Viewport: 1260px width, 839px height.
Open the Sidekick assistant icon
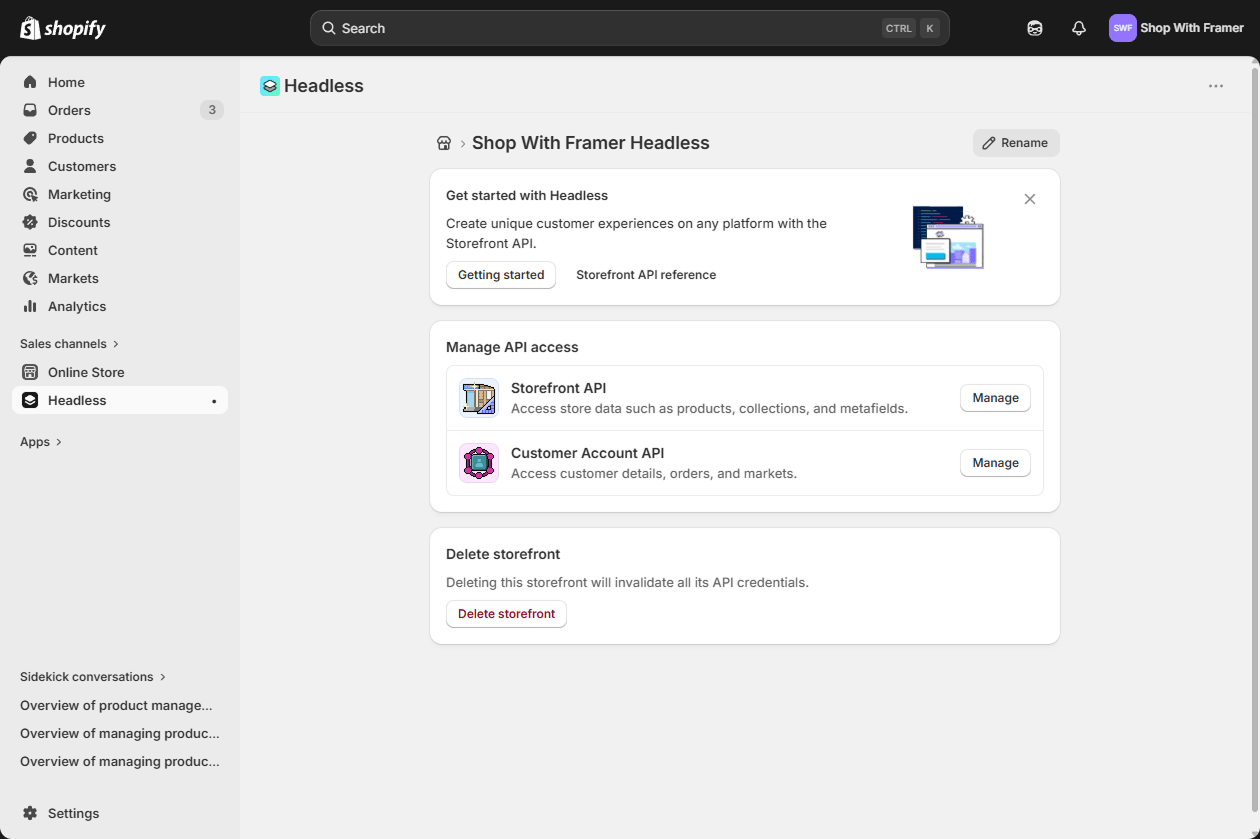[1035, 28]
